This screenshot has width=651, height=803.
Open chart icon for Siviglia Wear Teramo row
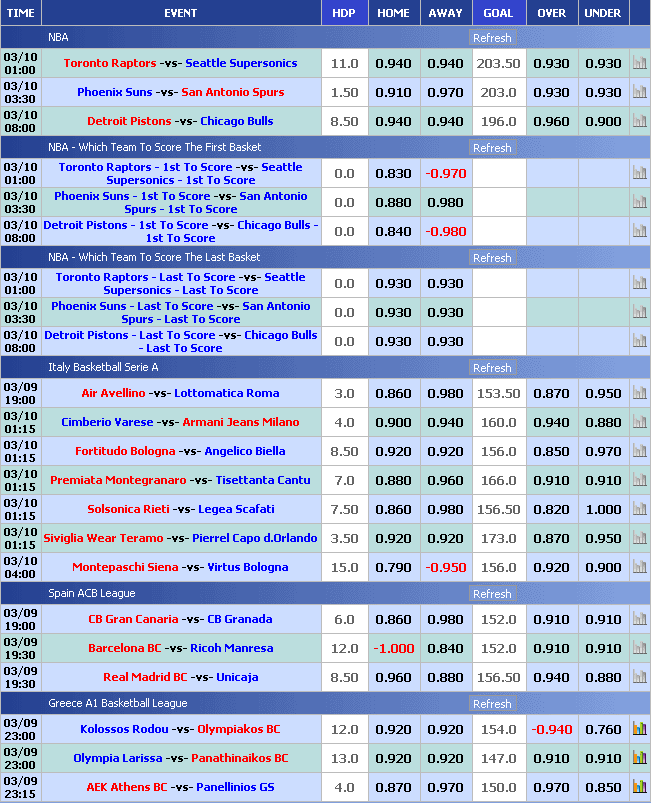tap(639, 538)
